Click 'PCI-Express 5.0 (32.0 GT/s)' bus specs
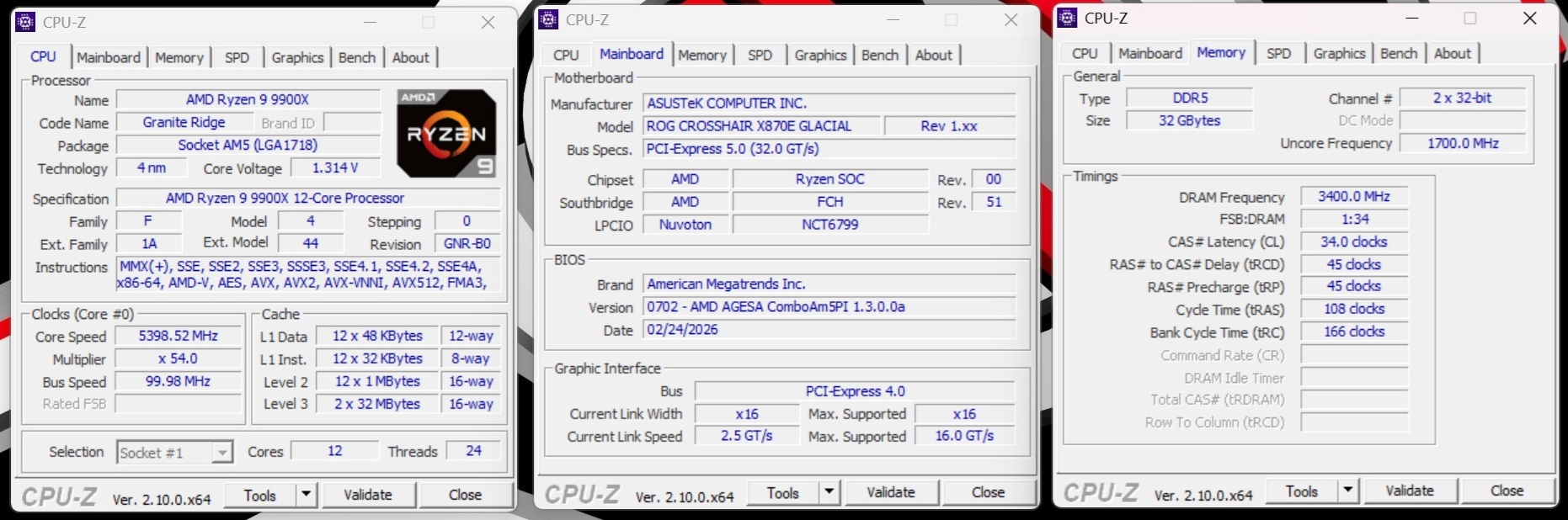This screenshot has height=520, width=1568. (x=829, y=148)
